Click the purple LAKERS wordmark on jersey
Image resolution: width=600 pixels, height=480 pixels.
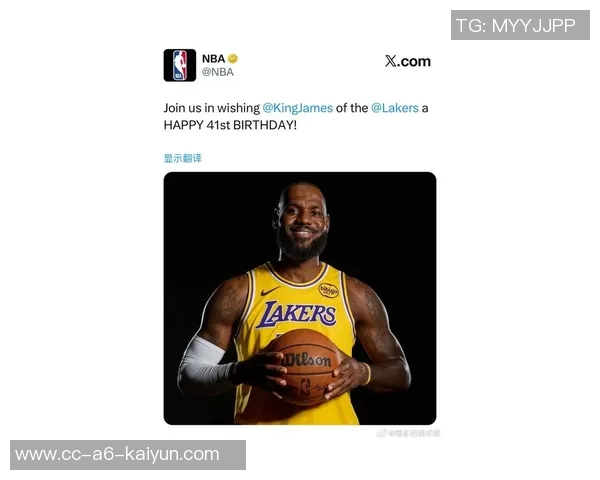click(x=297, y=314)
